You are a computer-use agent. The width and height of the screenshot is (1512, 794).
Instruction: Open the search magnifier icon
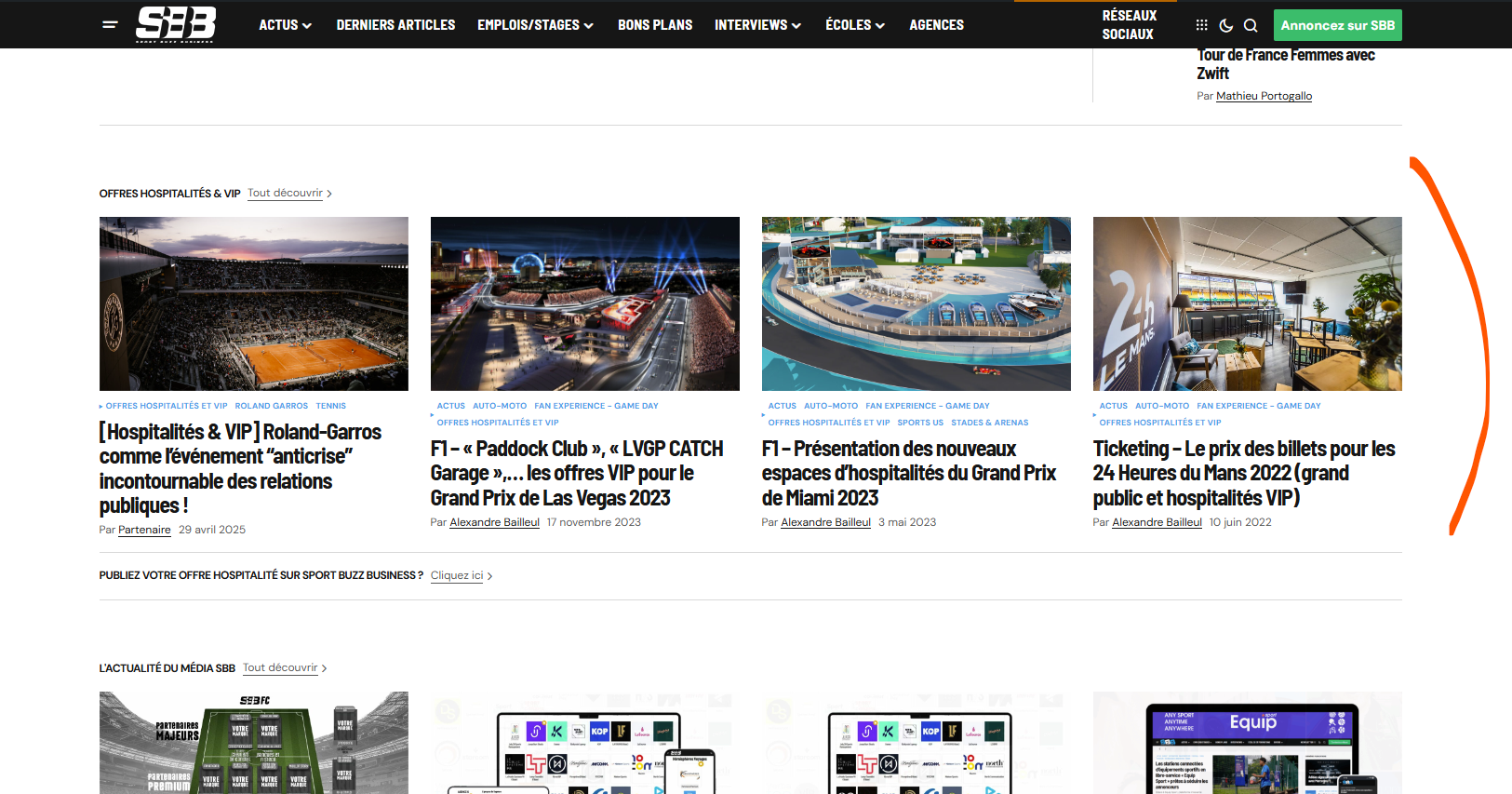click(1251, 25)
